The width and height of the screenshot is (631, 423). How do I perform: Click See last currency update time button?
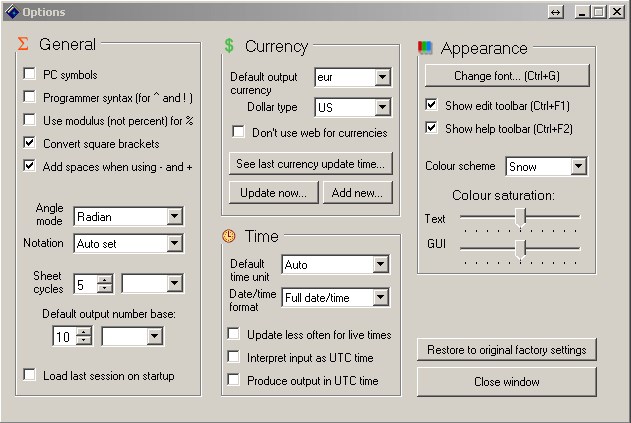[311, 163]
